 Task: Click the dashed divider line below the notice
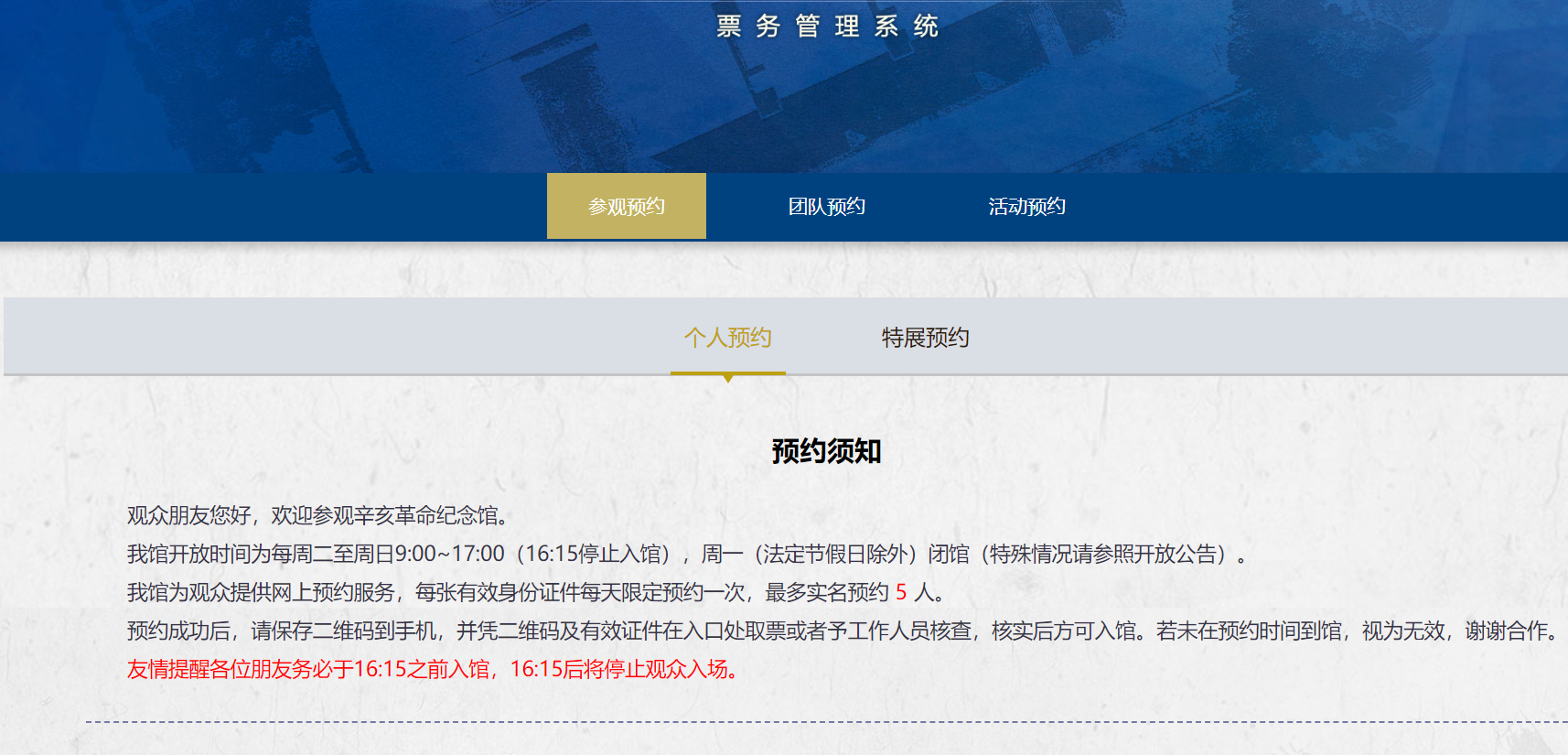(x=823, y=722)
